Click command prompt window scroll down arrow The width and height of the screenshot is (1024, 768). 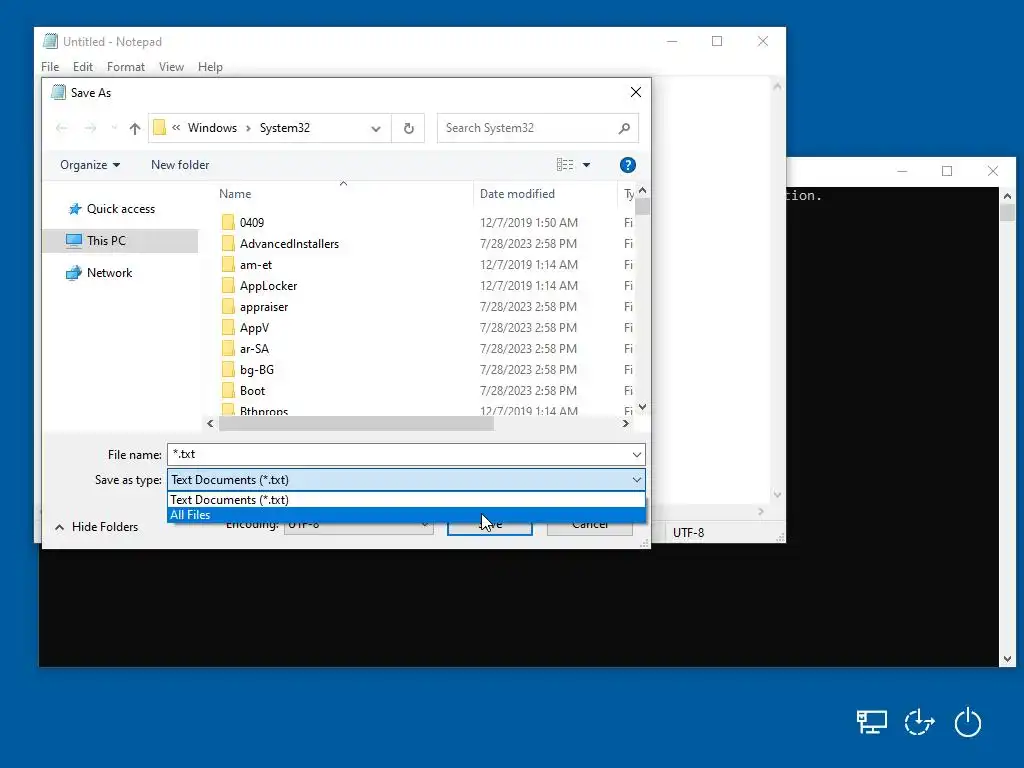click(x=1007, y=659)
